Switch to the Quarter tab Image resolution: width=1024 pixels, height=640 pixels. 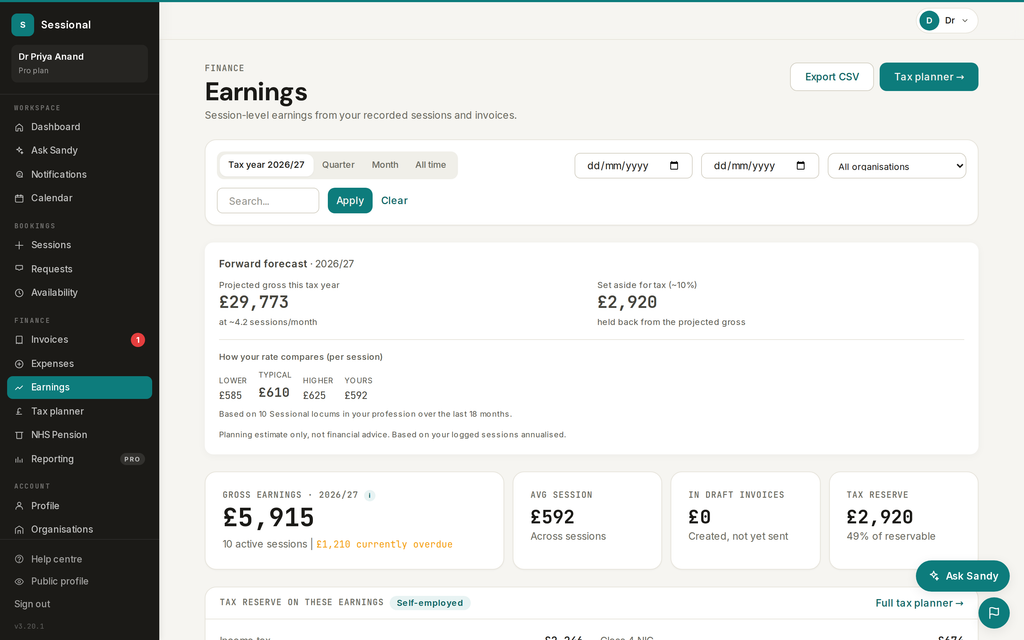click(x=338, y=165)
